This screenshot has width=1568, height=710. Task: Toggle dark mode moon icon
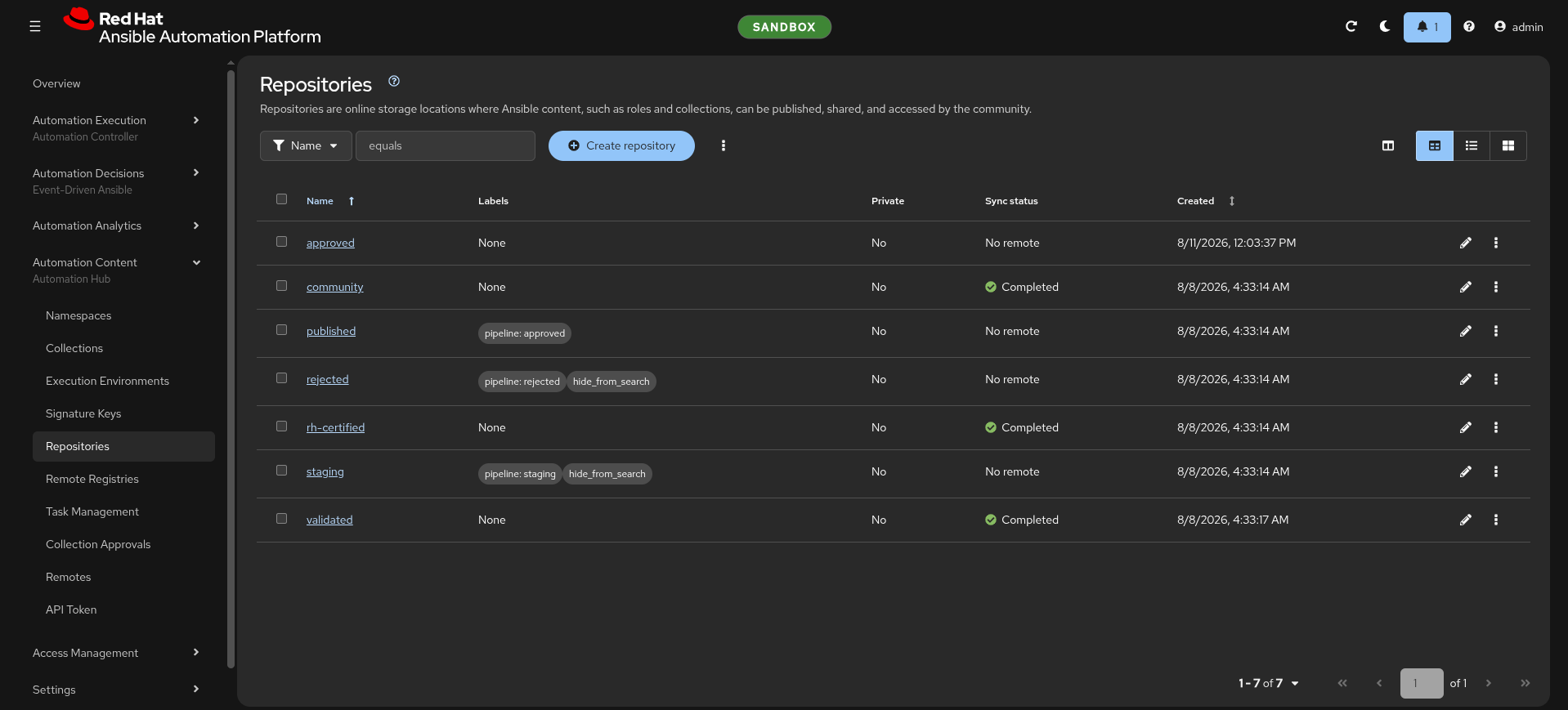(1385, 27)
